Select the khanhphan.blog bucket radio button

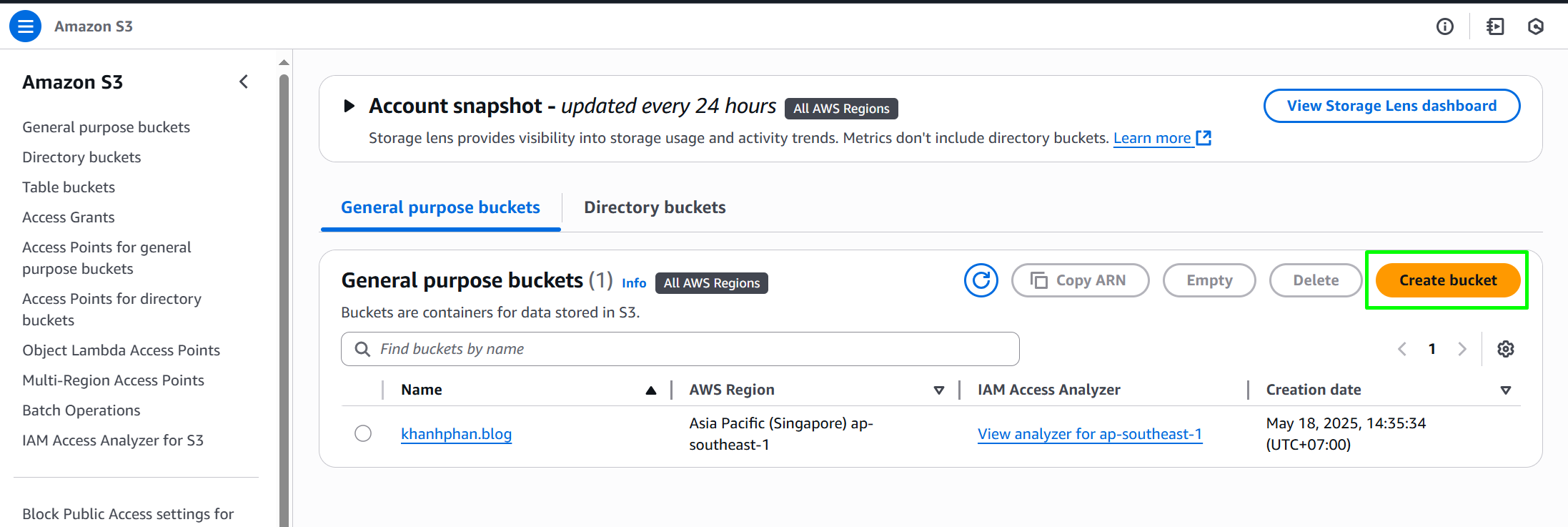click(x=363, y=433)
